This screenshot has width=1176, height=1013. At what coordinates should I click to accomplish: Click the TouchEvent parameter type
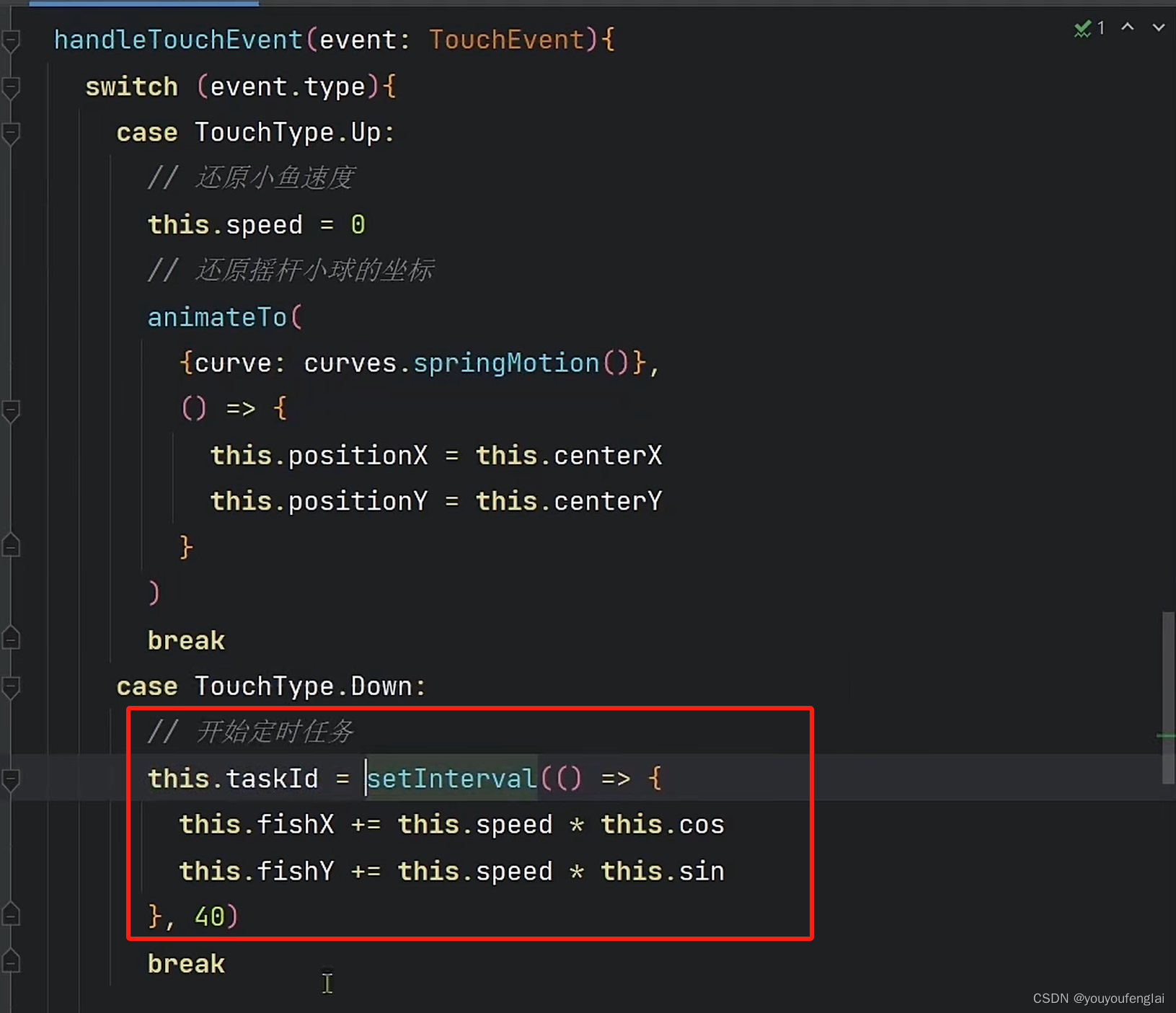(506, 40)
